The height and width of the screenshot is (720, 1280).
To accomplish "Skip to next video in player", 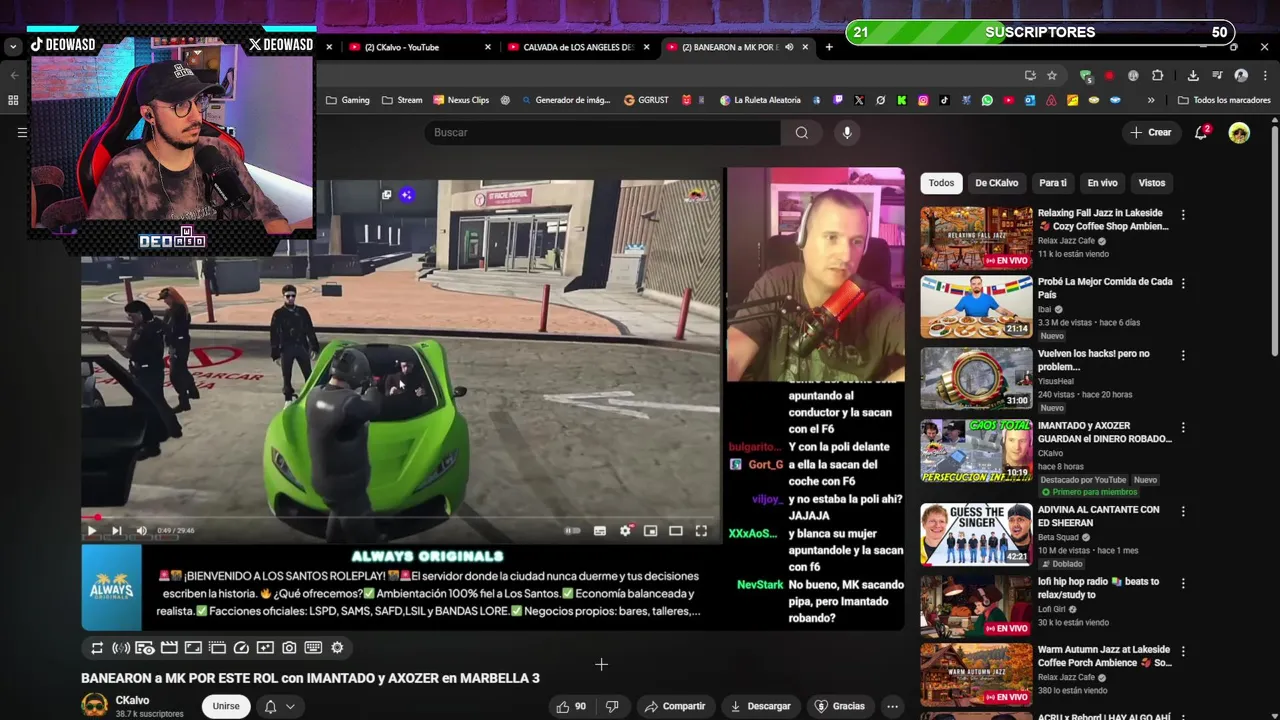I will click(x=116, y=531).
